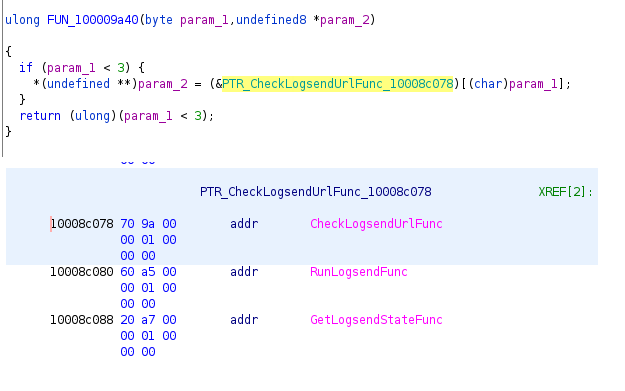Image resolution: width=625 pixels, height=391 pixels.
Task: Click address 10008c078 in the listing
Action: click(x=82, y=224)
